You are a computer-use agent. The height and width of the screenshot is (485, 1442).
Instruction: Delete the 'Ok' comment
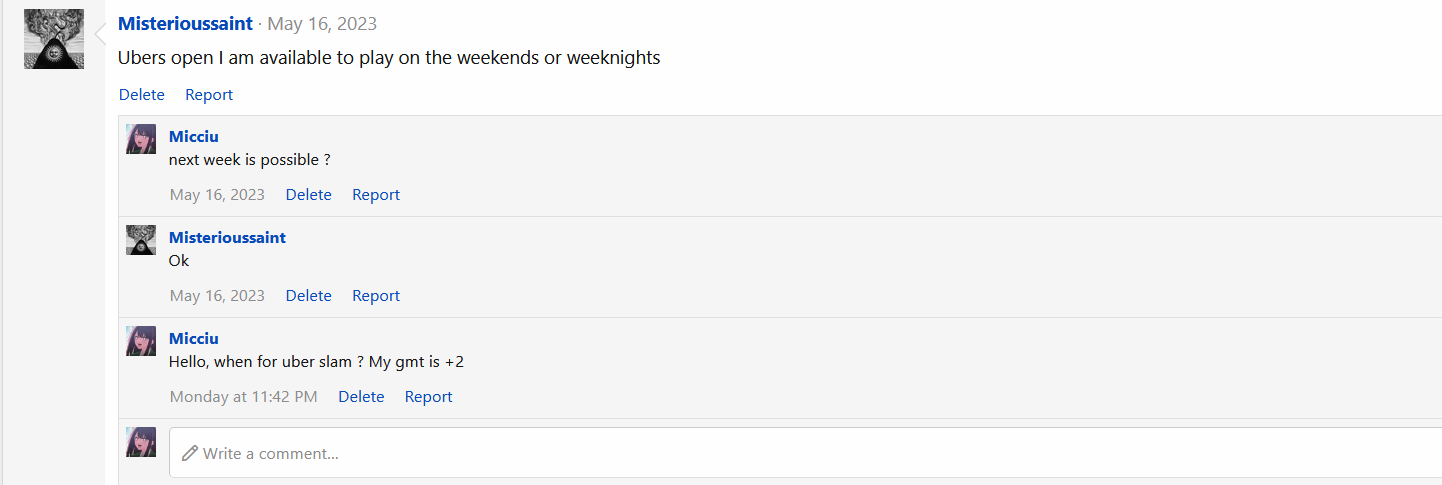tap(308, 296)
